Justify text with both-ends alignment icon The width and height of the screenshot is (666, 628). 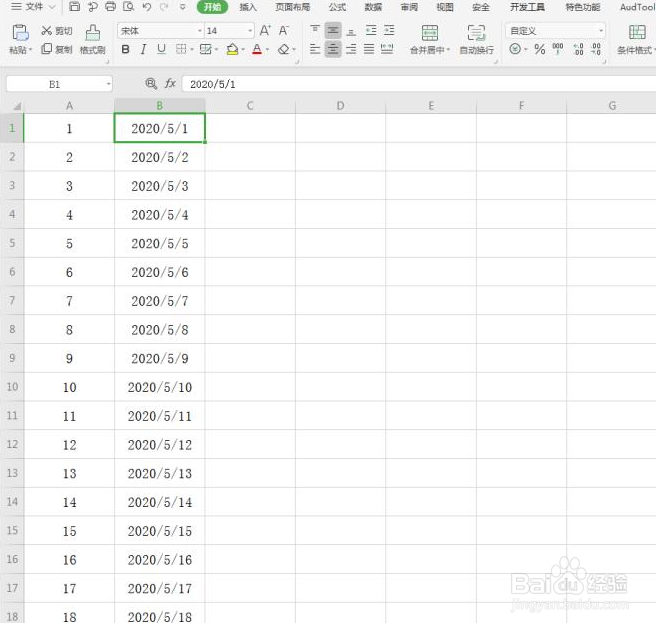[369, 49]
